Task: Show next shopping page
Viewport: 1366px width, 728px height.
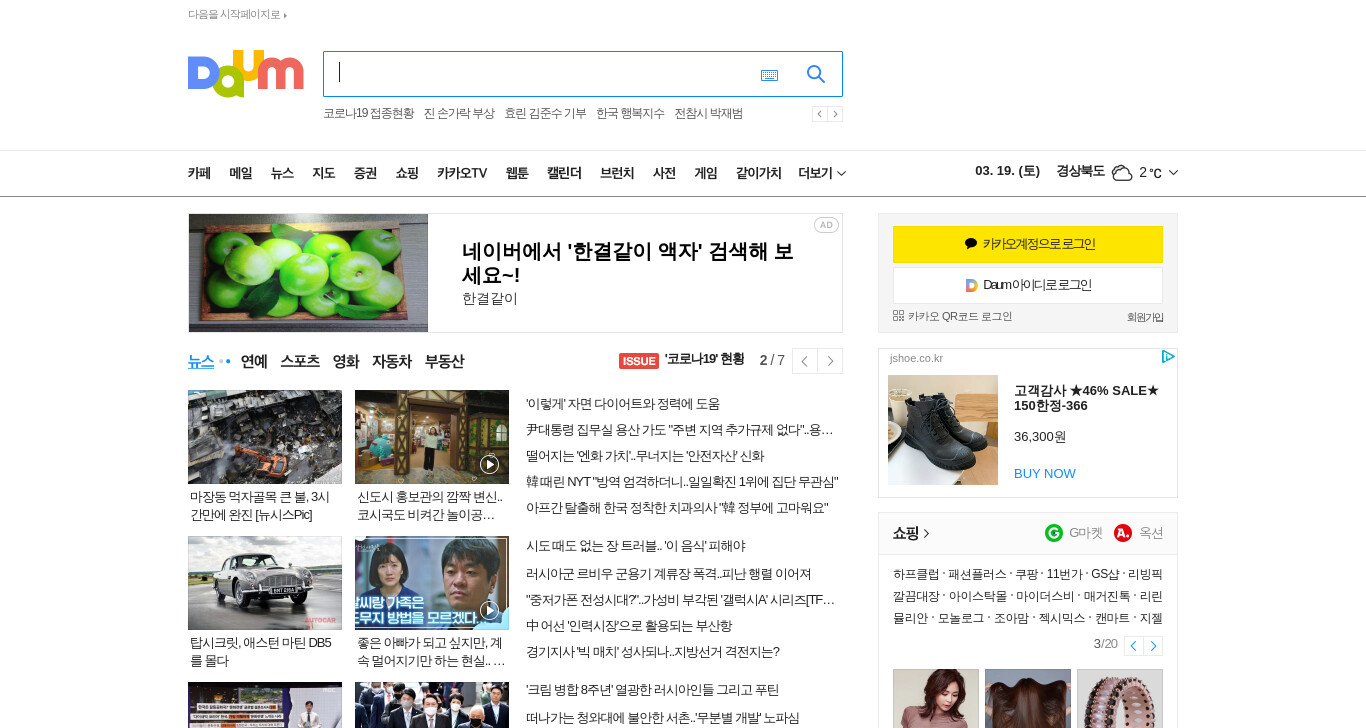Action: pos(1153,646)
